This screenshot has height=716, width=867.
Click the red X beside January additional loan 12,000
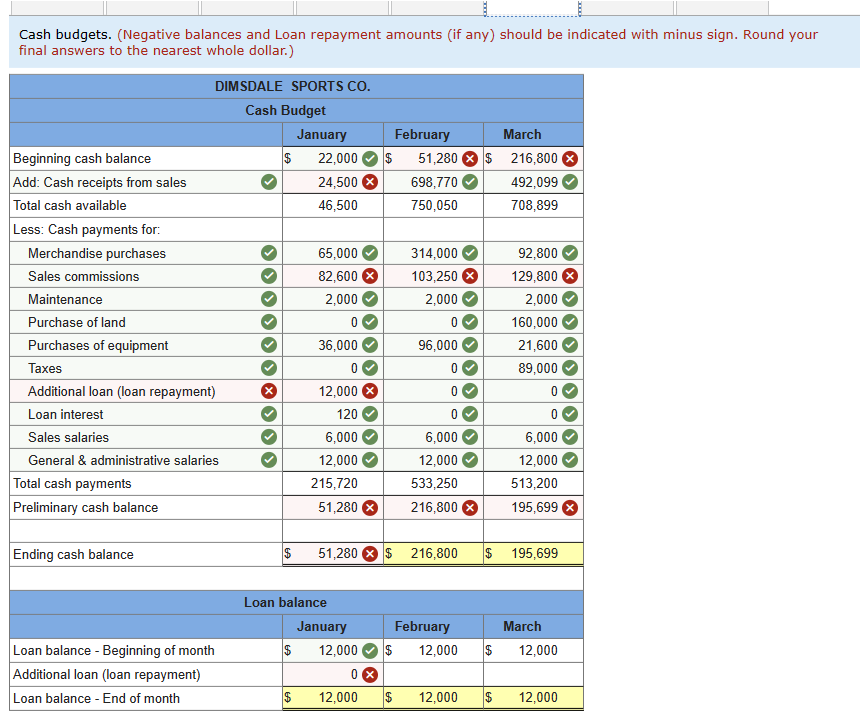tap(370, 391)
